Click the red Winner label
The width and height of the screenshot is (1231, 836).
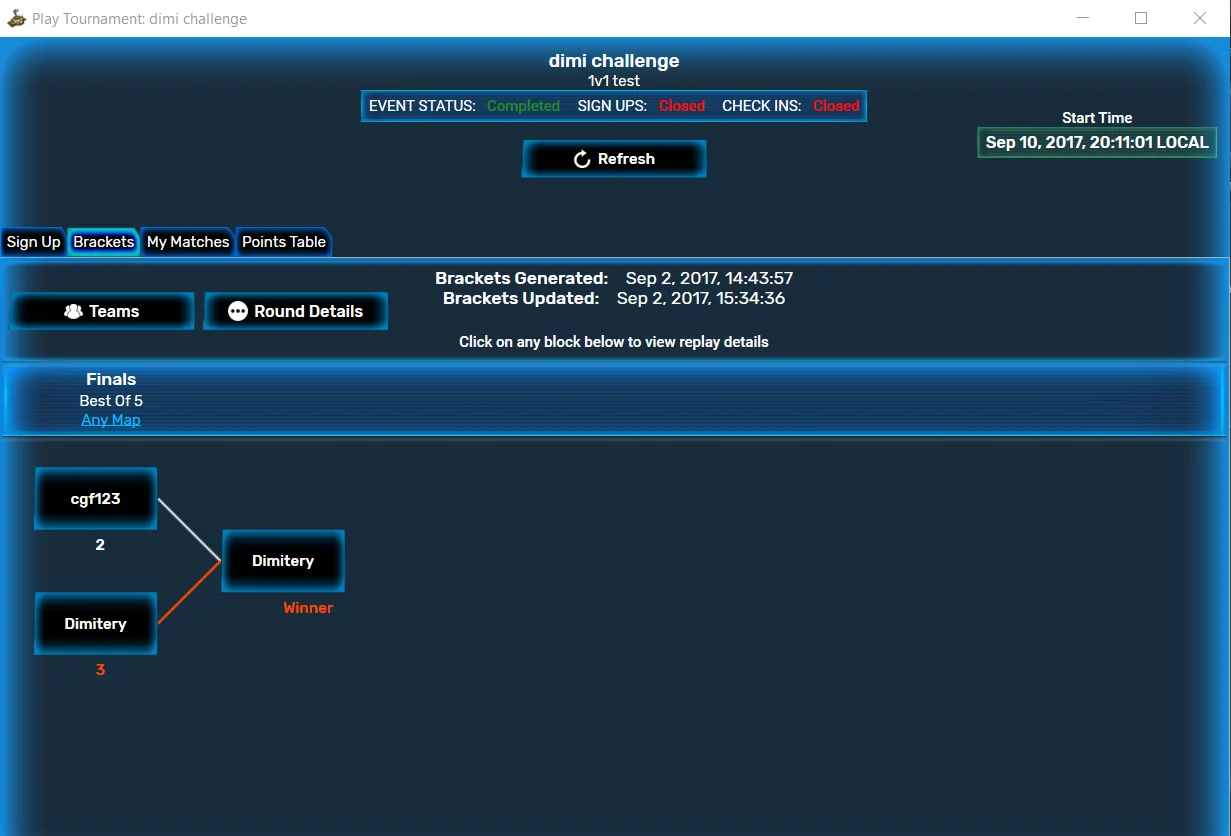(308, 608)
